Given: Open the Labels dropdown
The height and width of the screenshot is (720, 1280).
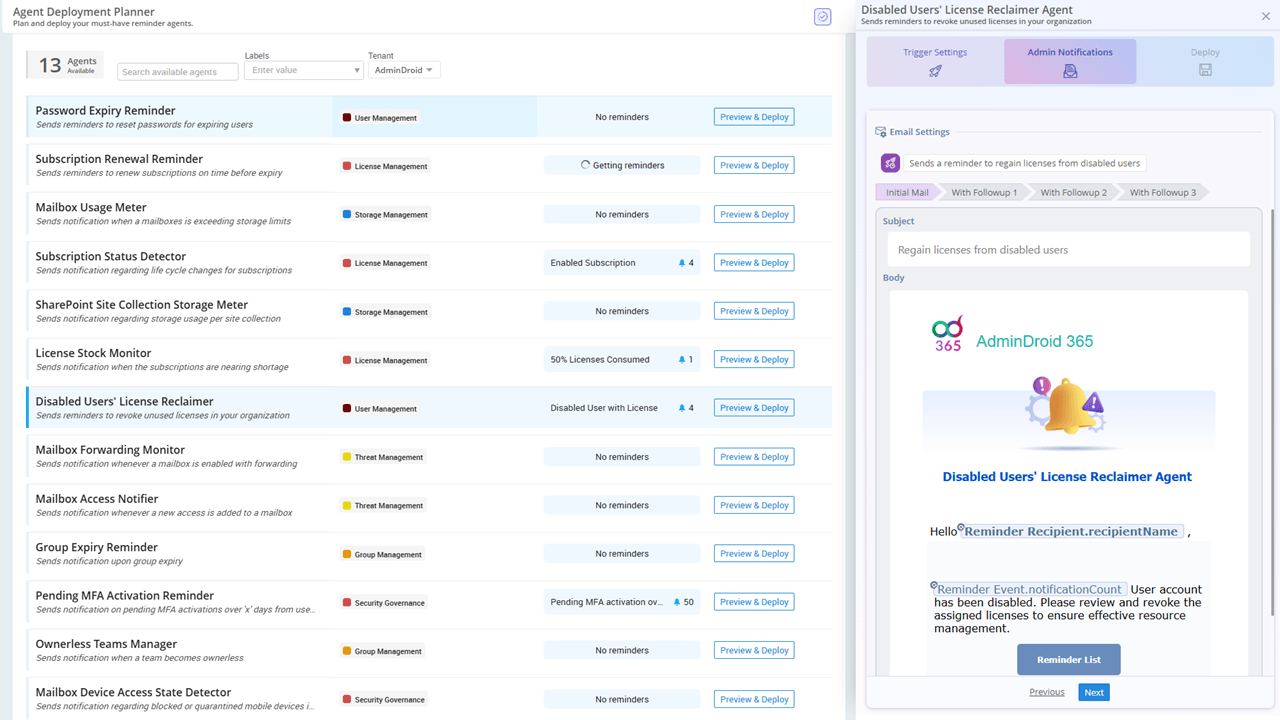Looking at the screenshot, I should pyautogui.click(x=304, y=70).
